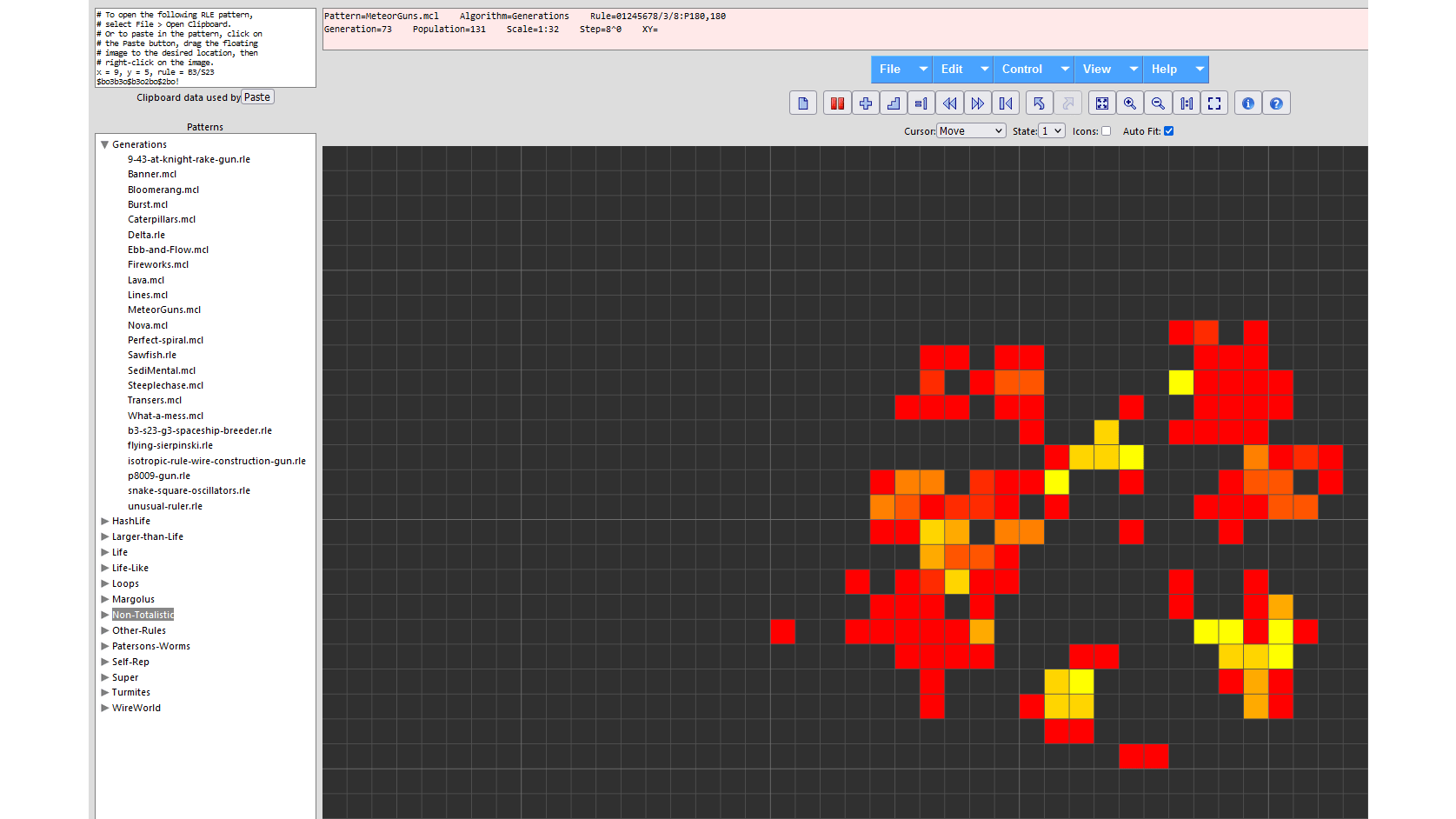Image resolution: width=1456 pixels, height=819 pixels.
Task: Choose the Nova.mcl pattern
Action: 148,326
